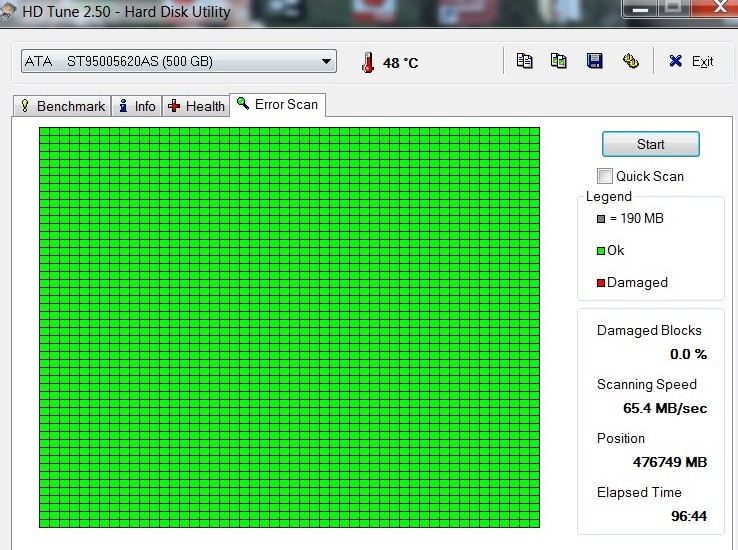Open the options wrench icon
The image size is (738, 550).
(630, 61)
